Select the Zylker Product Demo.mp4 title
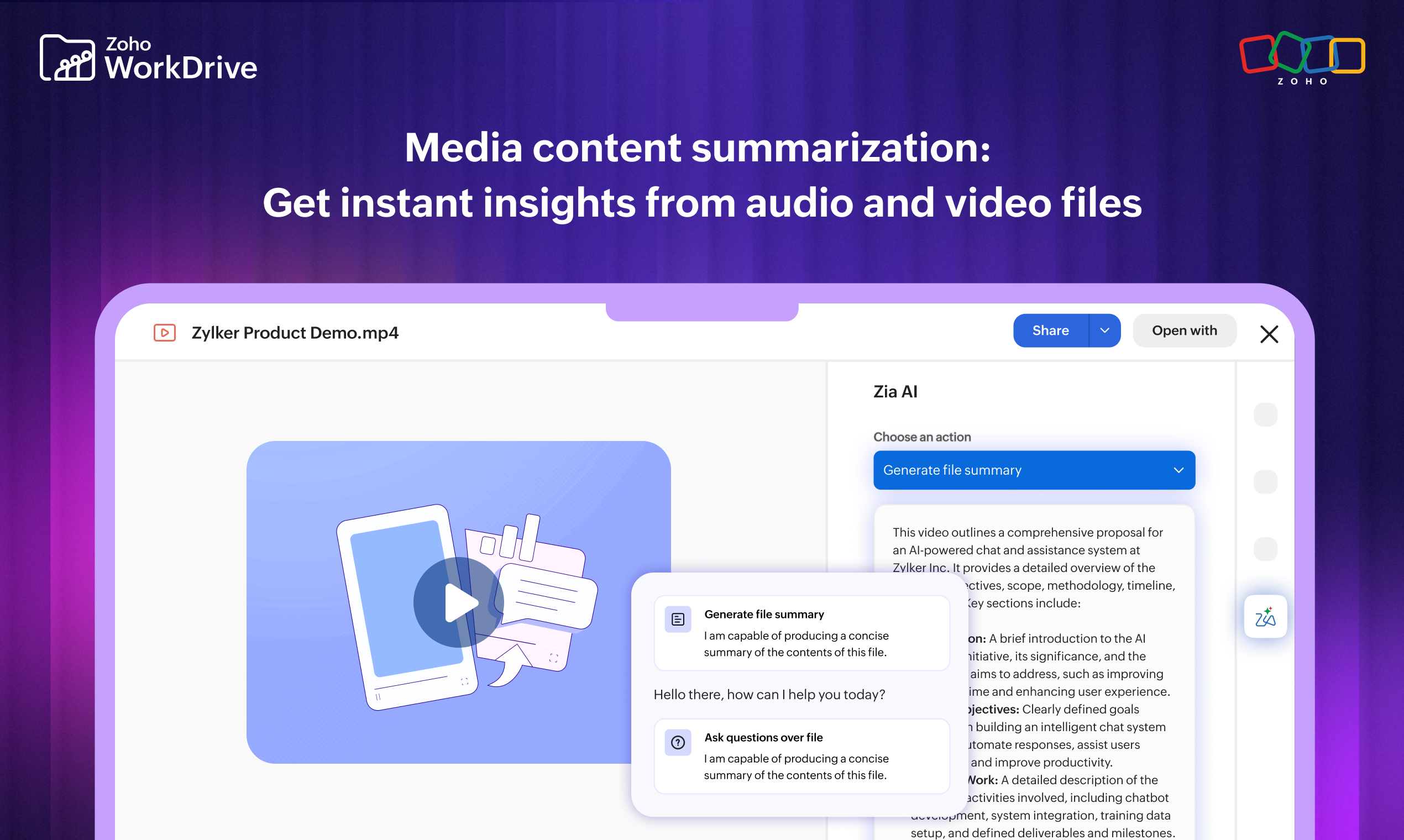Screen dimensions: 1404x840 295,333
